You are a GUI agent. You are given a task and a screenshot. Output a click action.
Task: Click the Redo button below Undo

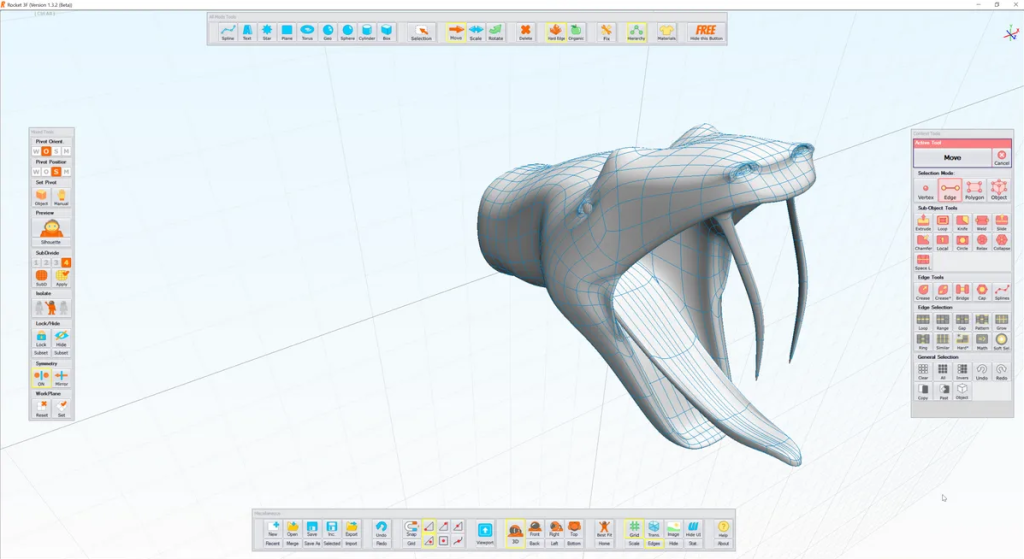(x=381, y=543)
